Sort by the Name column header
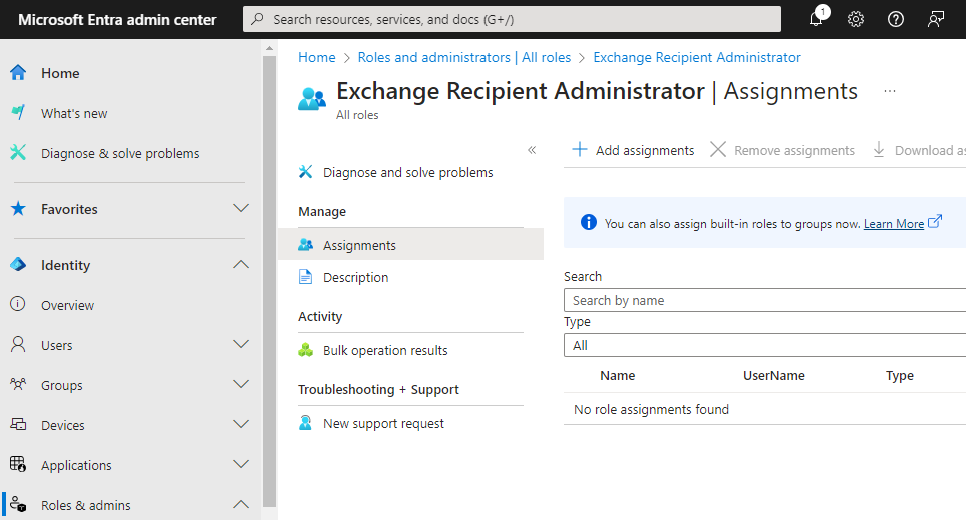 coord(617,375)
